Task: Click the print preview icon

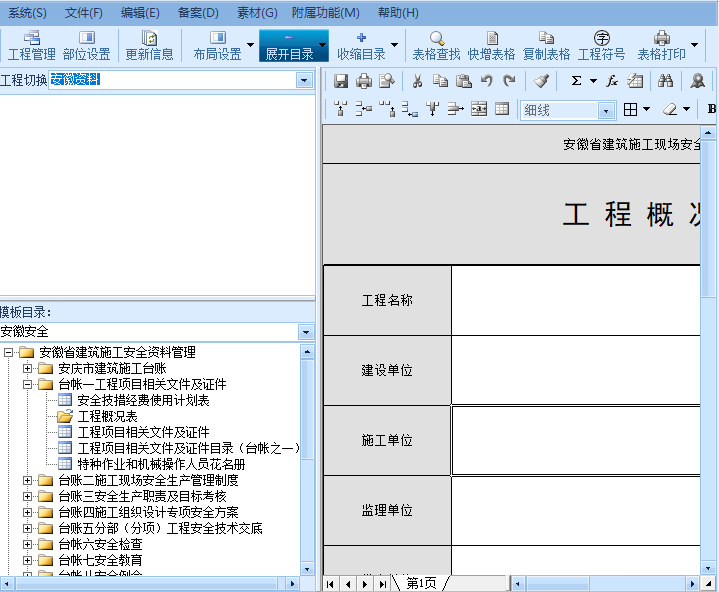Action: tap(386, 81)
